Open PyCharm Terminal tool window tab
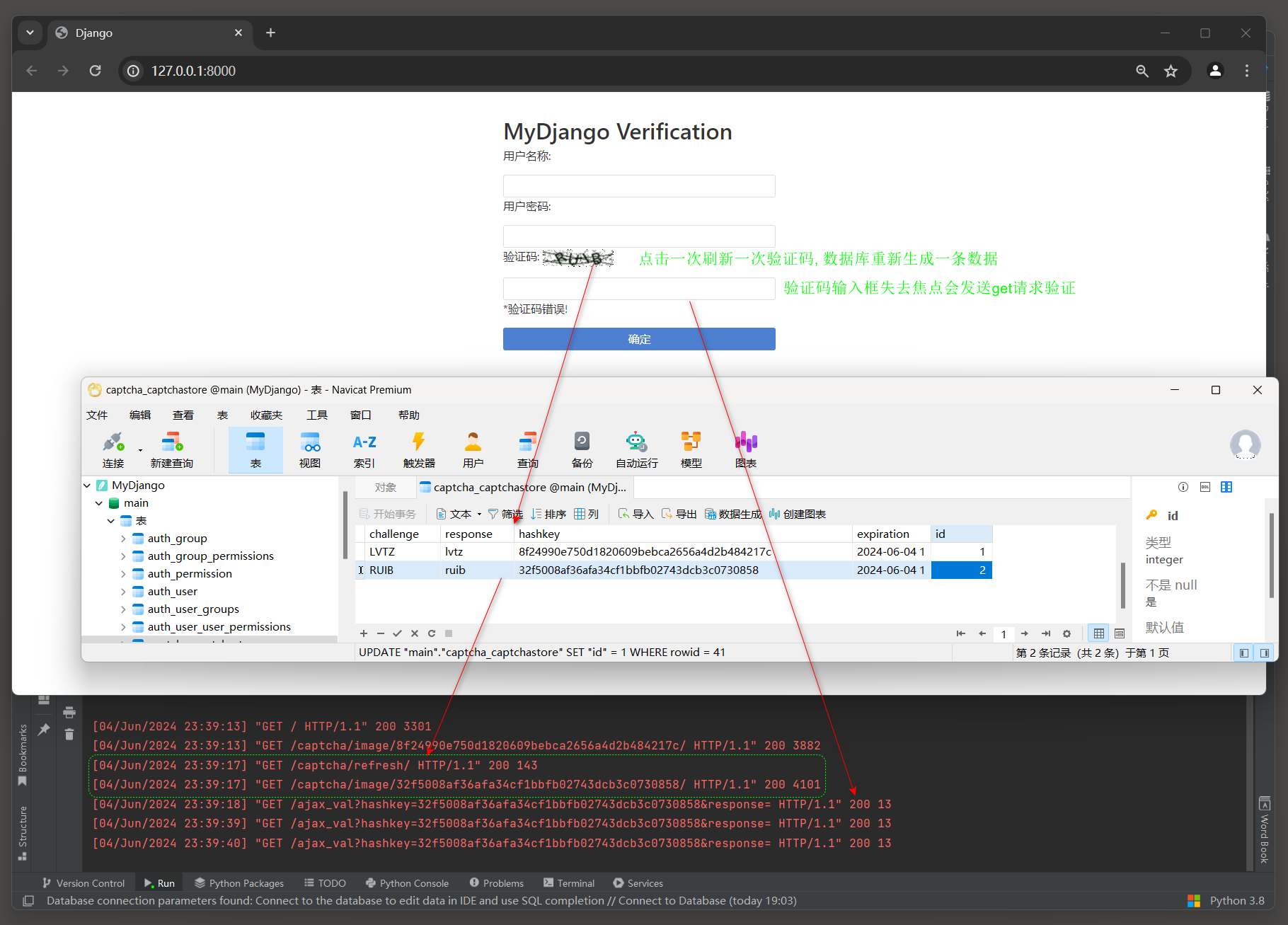1288x925 pixels. point(569,883)
